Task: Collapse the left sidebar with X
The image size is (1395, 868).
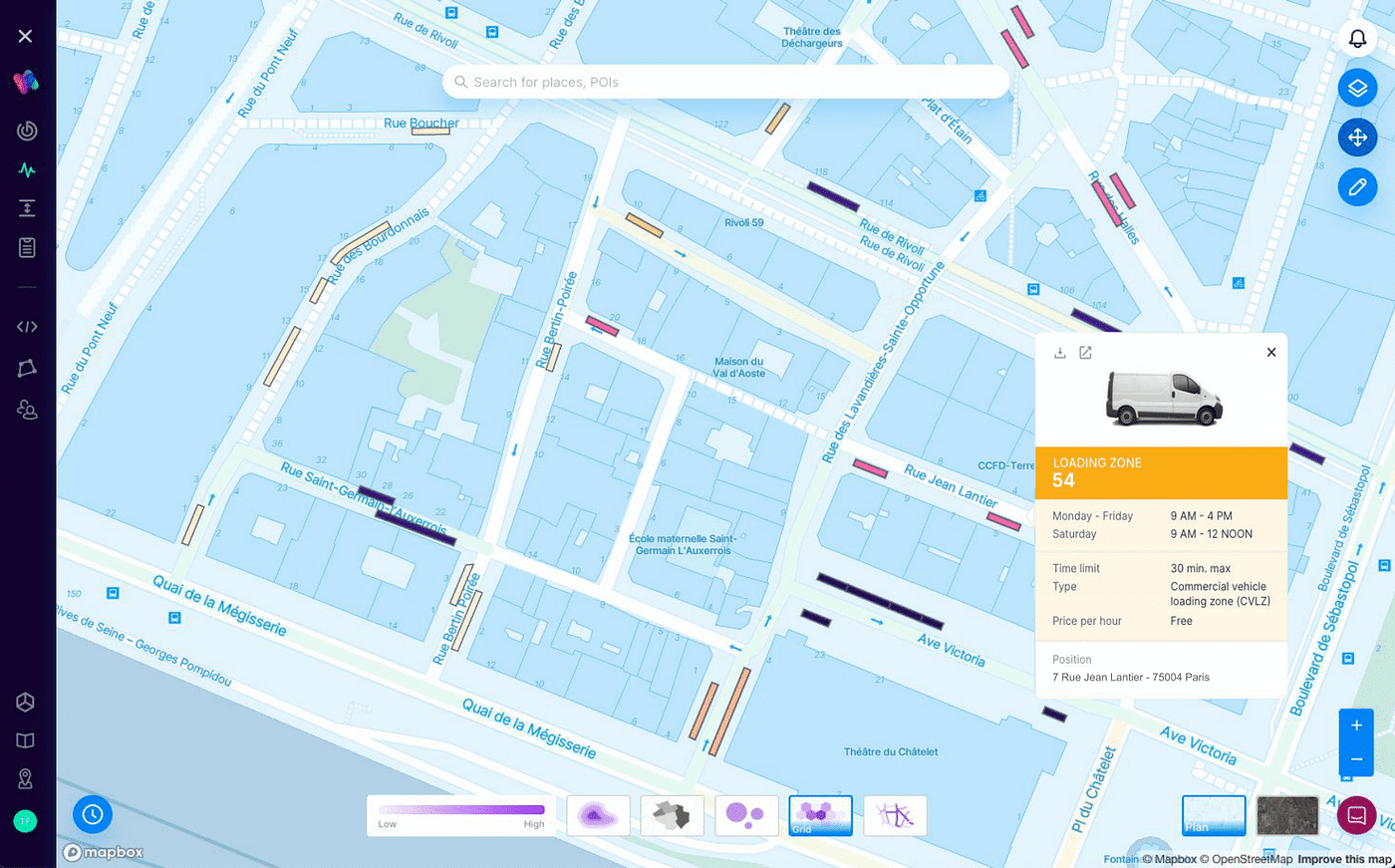Action: 26,36
